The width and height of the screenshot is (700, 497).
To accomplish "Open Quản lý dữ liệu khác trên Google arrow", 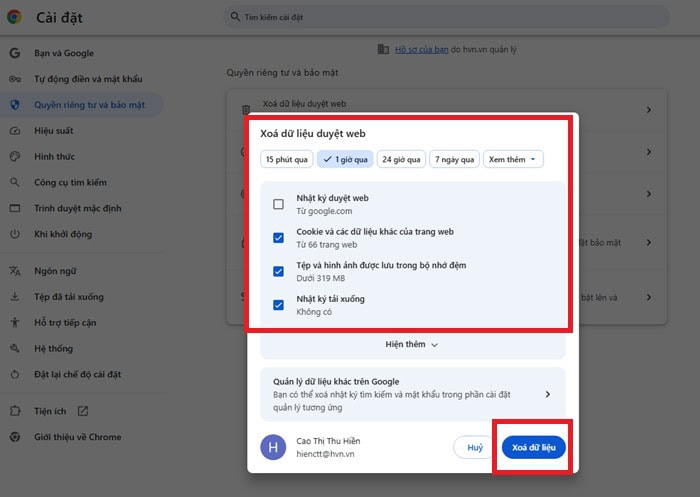I will click(x=548, y=394).
